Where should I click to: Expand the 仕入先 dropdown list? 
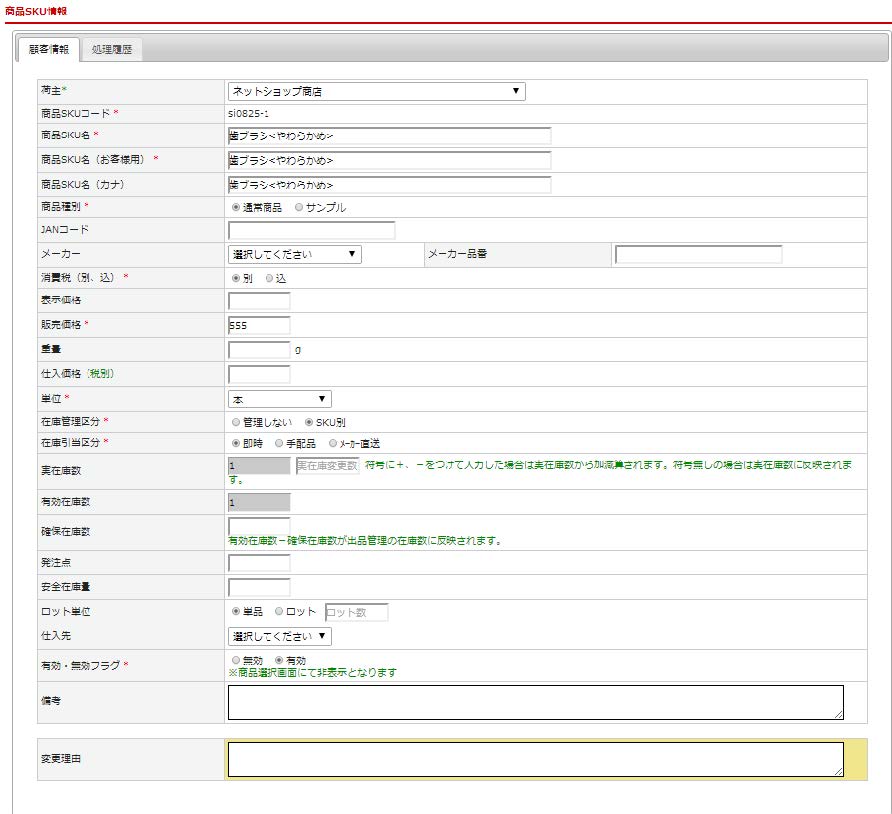click(x=279, y=636)
